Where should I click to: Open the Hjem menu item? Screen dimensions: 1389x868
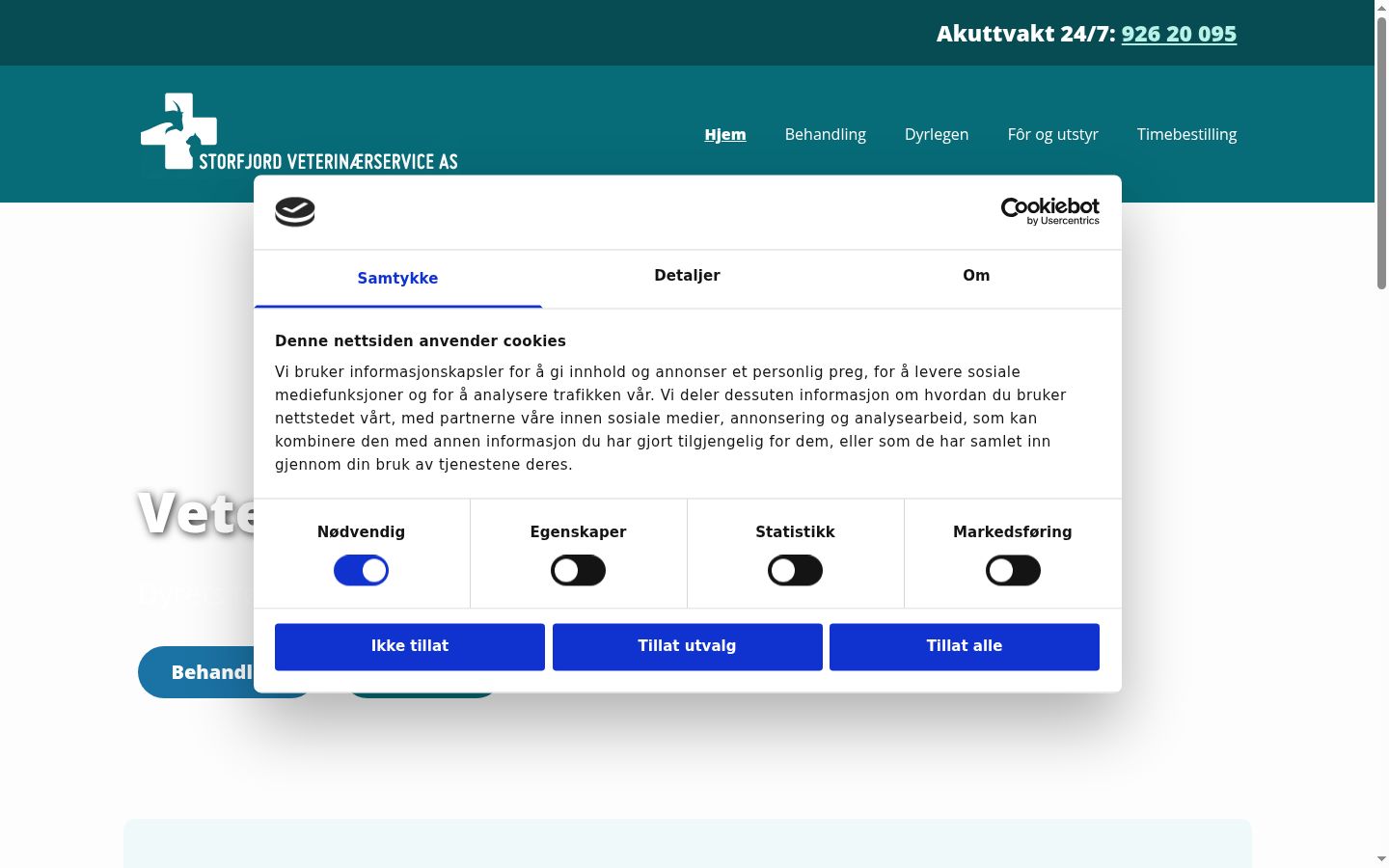tap(725, 134)
